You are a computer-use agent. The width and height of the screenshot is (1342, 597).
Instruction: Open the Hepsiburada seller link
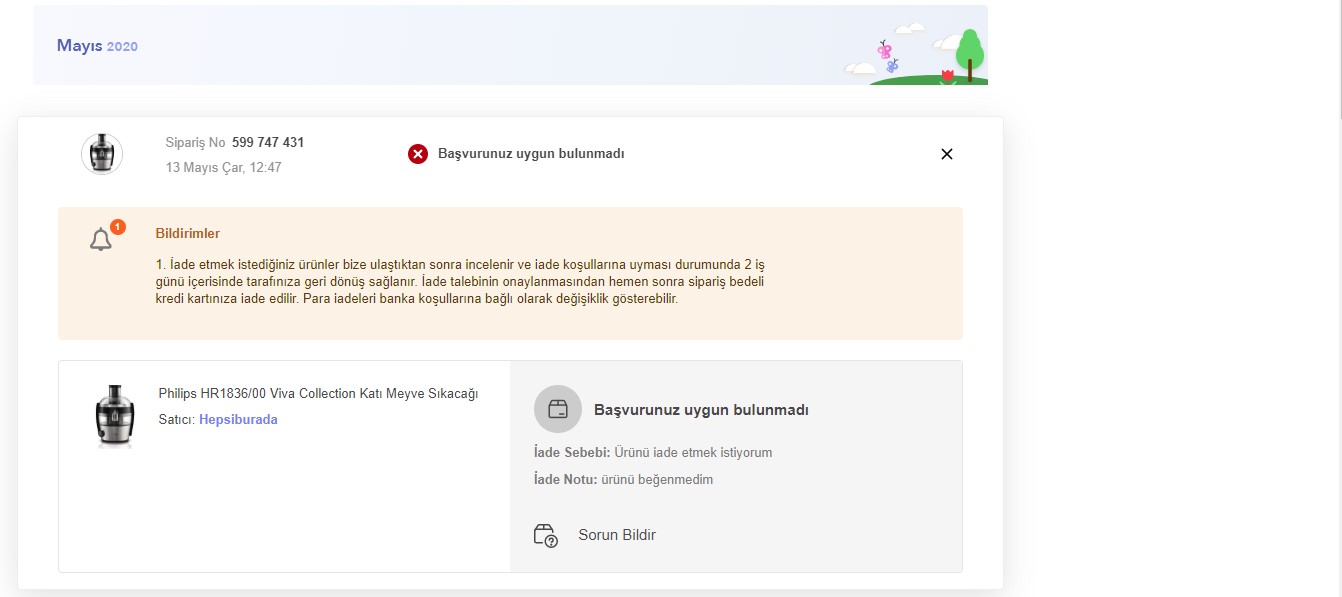pos(238,420)
